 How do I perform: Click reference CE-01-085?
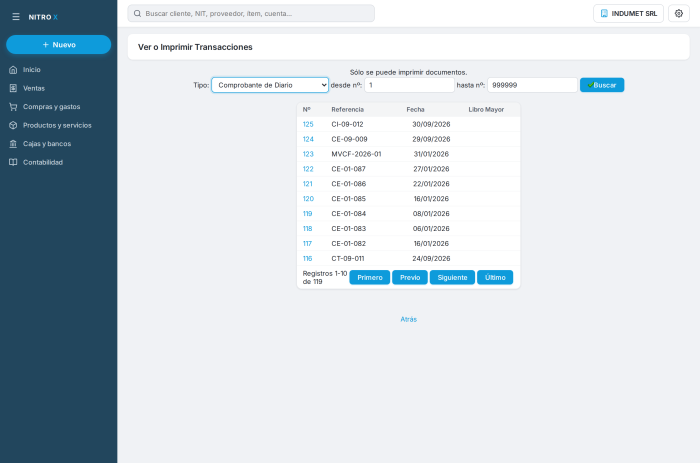349,199
